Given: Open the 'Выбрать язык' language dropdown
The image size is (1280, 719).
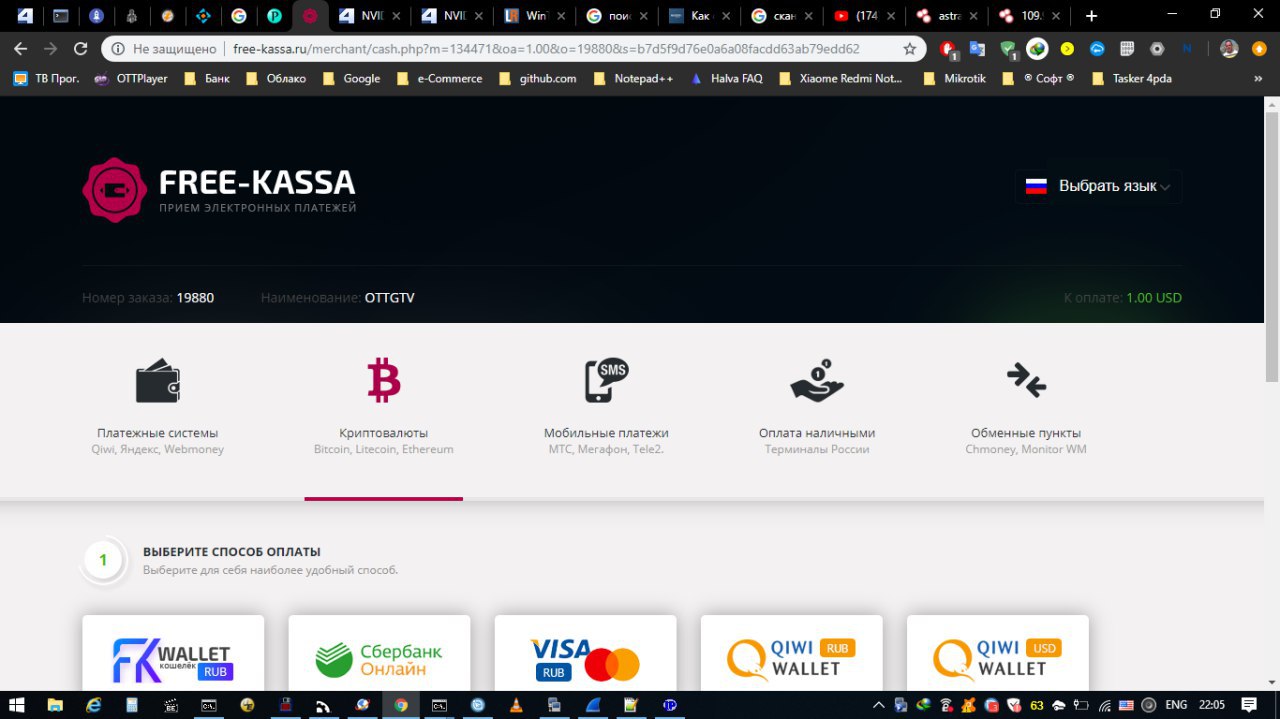Looking at the screenshot, I should point(1098,186).
